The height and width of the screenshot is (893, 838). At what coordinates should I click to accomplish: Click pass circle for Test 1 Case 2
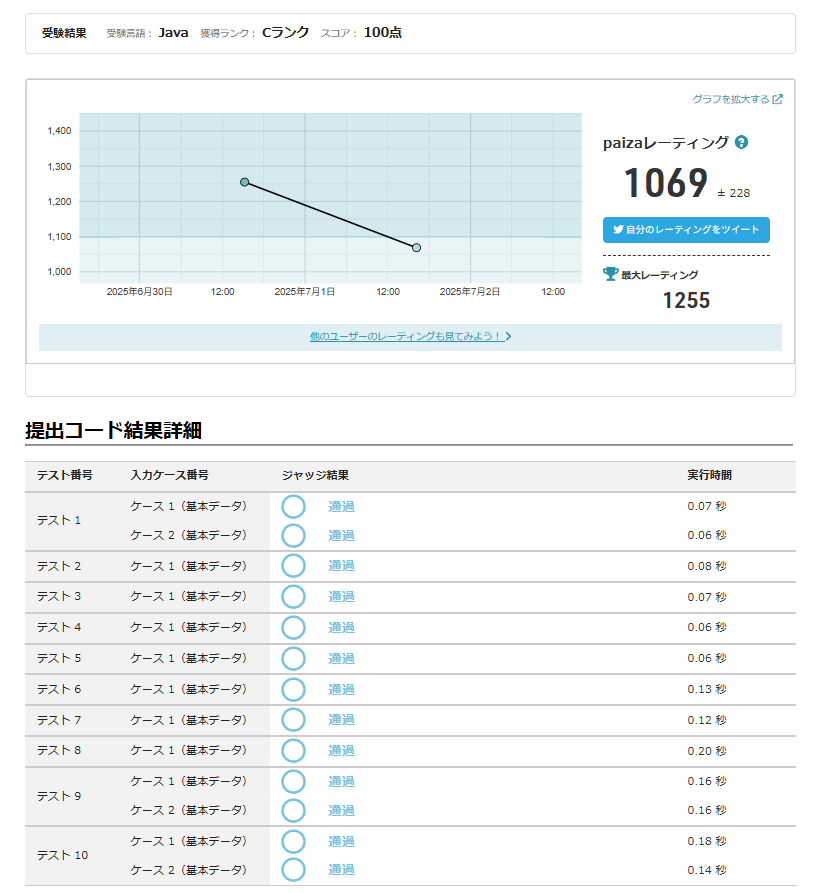[293, 535]
